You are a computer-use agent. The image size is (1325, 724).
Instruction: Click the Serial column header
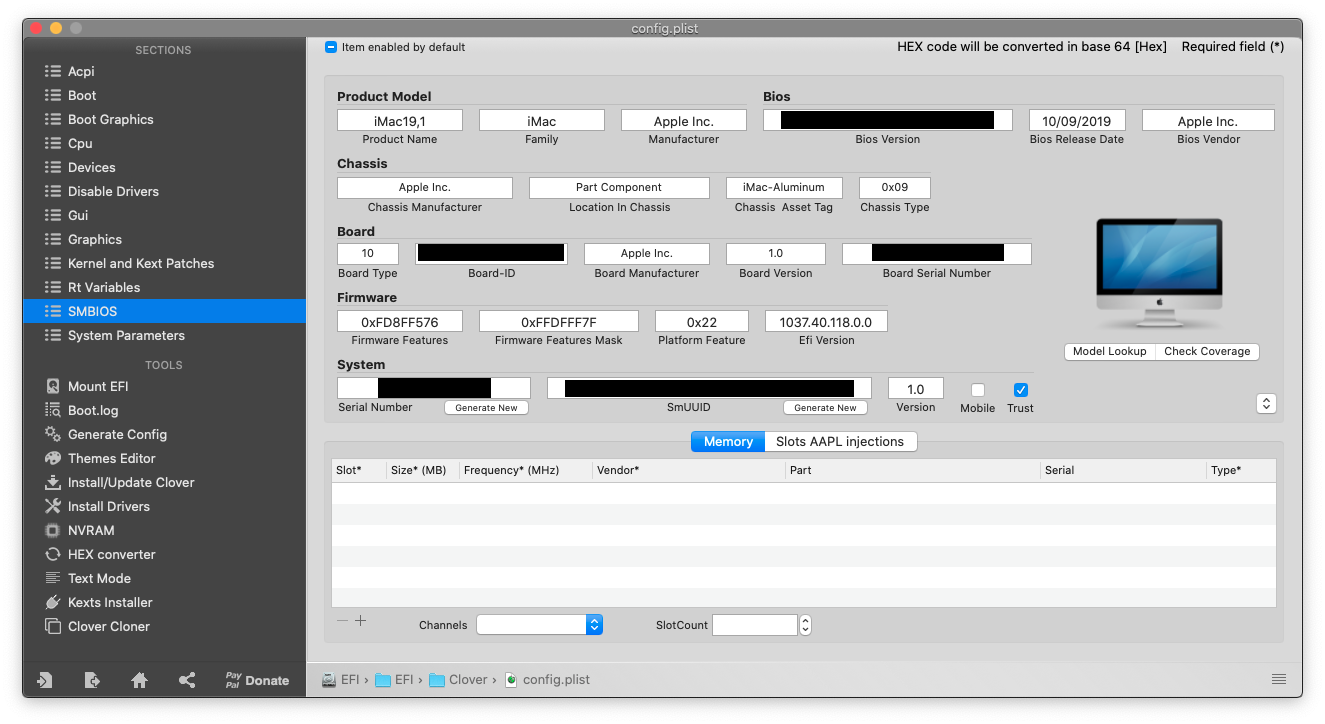pyautogui.click(x=1122, y=470)
